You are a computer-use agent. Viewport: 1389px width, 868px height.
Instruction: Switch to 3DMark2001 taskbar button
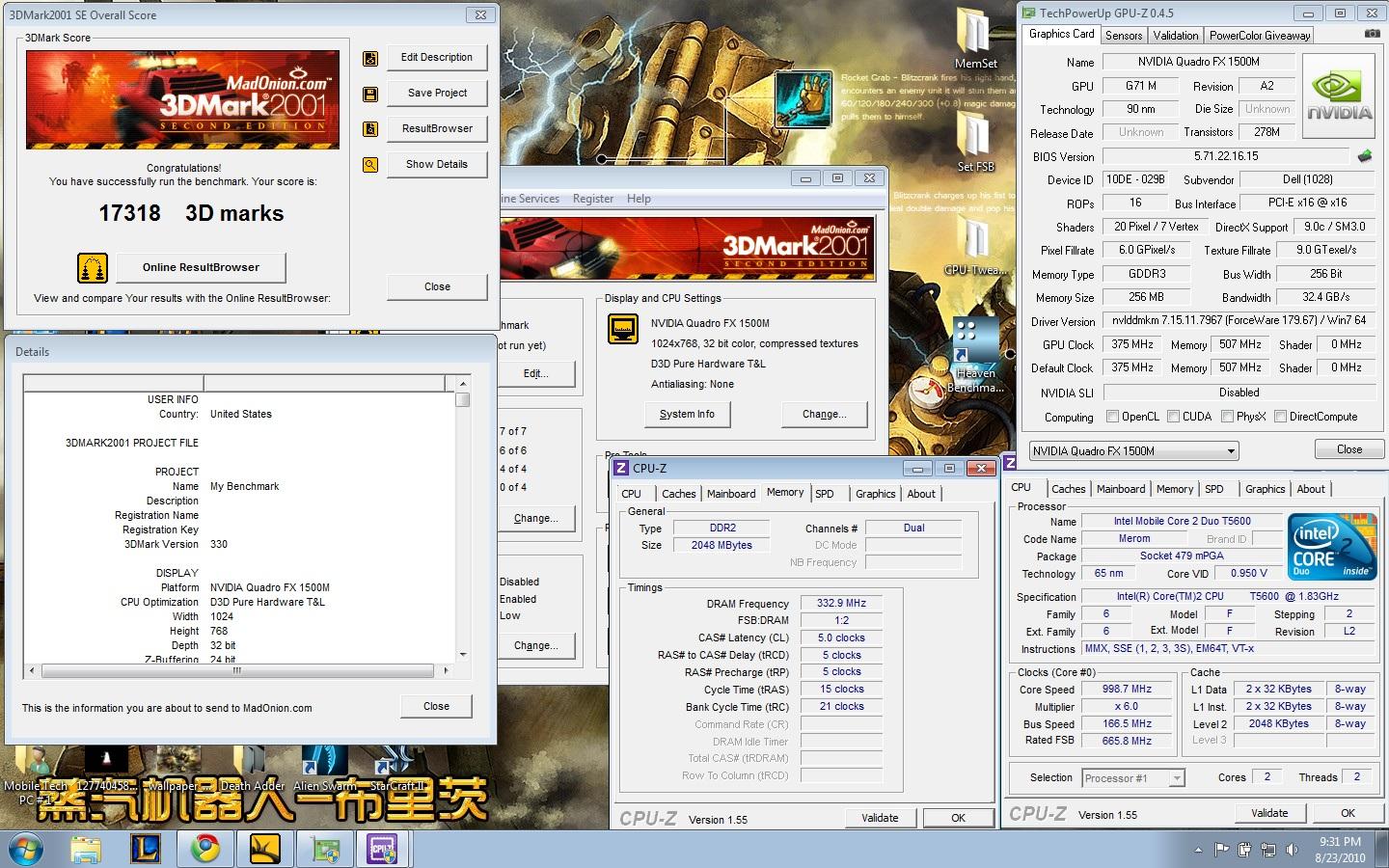pyautogui.click(x=264, y=850)
